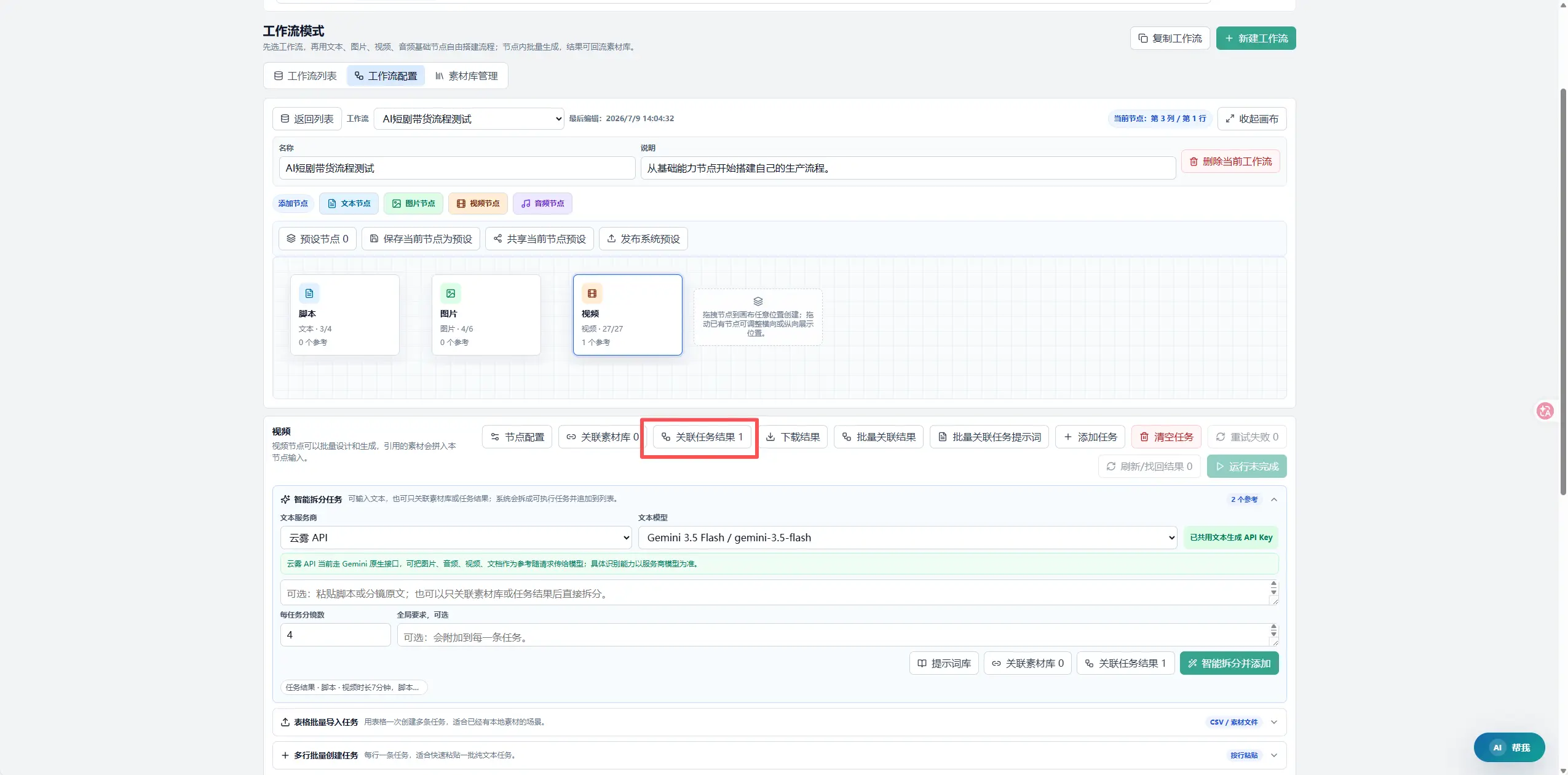1568x775 pixels.
Task: Click the script paste textarea
Action: 779,593
